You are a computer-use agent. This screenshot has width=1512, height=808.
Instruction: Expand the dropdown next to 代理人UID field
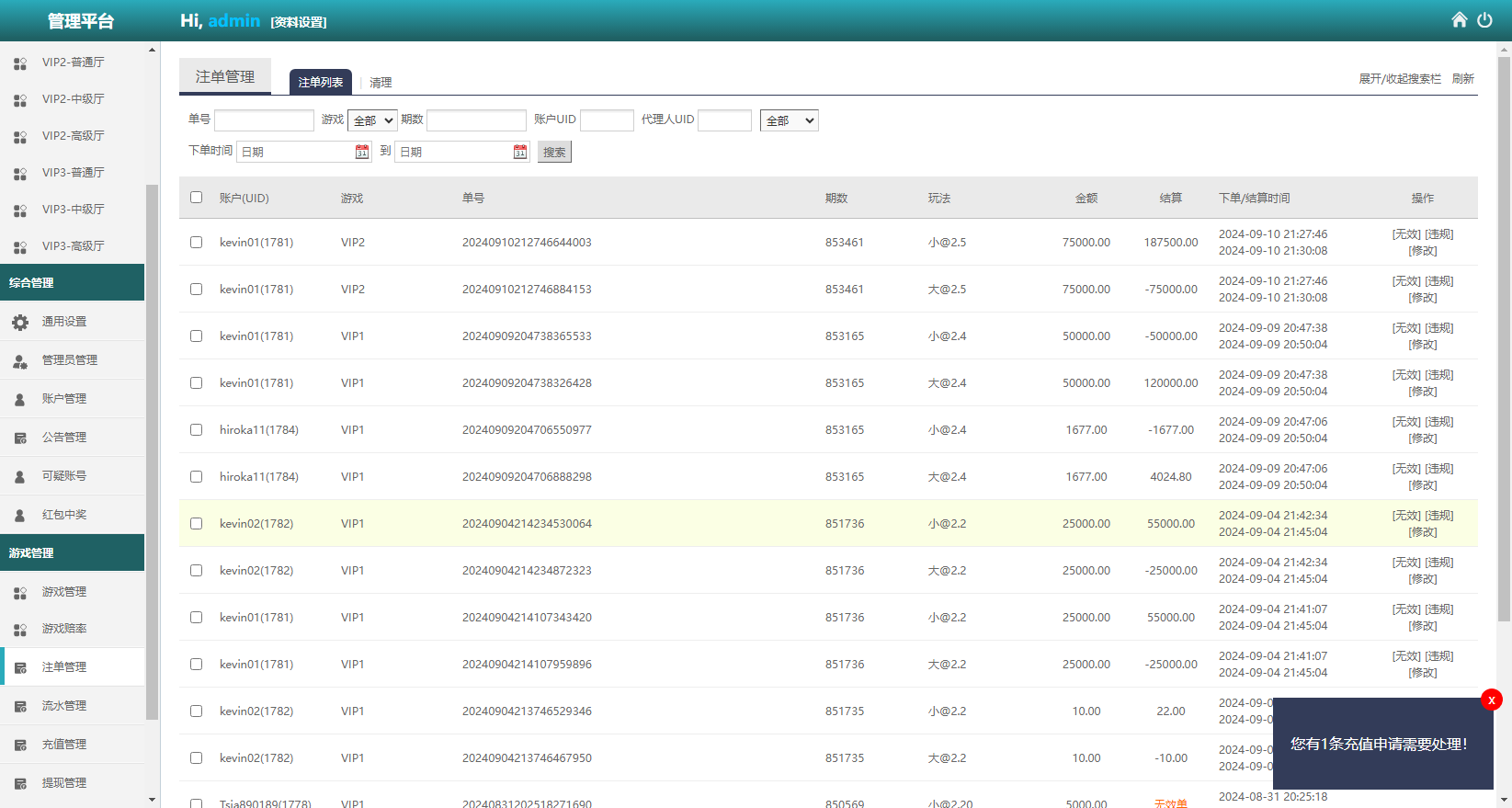click(x=789, y=120)
